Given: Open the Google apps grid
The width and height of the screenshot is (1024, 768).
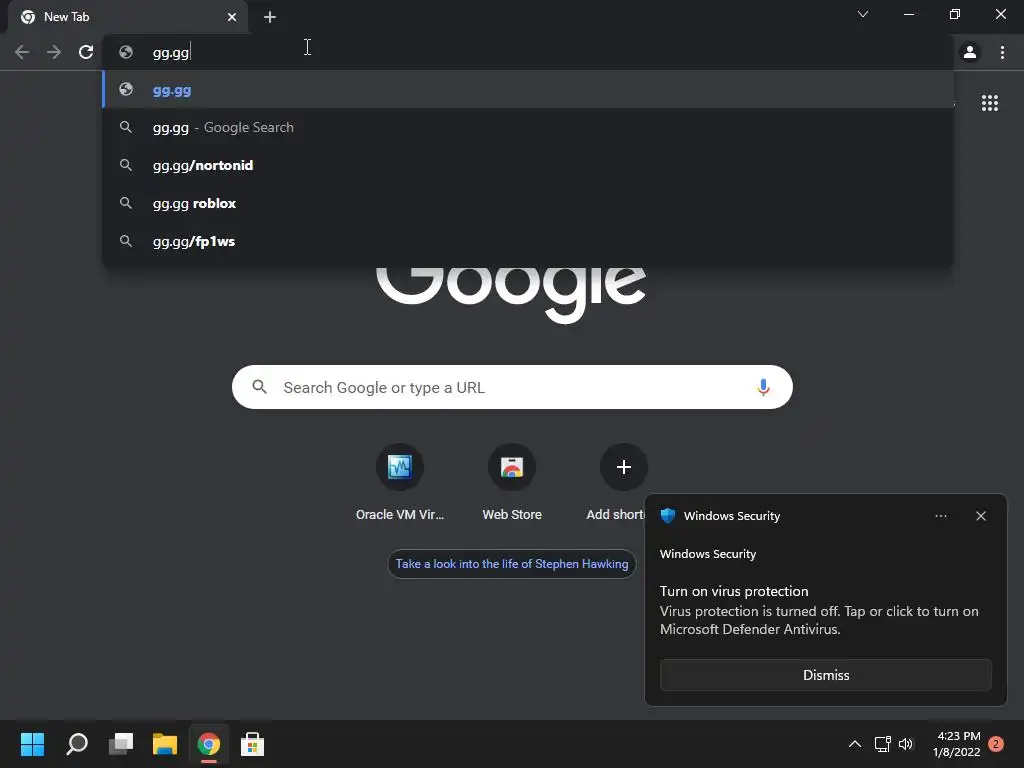Looking at the screenshot, I should pyautogui.click(x=989, y=103).
